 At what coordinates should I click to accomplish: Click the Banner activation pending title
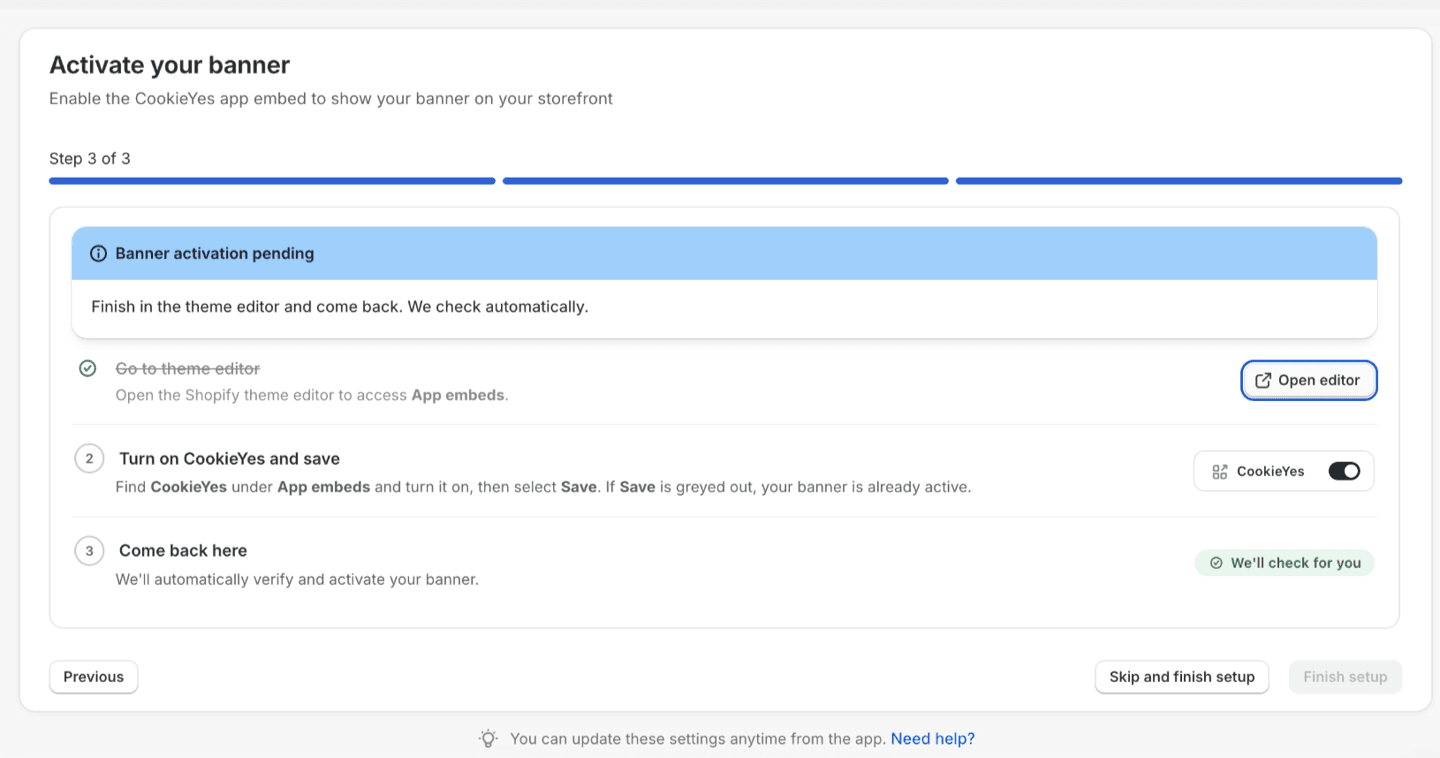tap(215, 254)
